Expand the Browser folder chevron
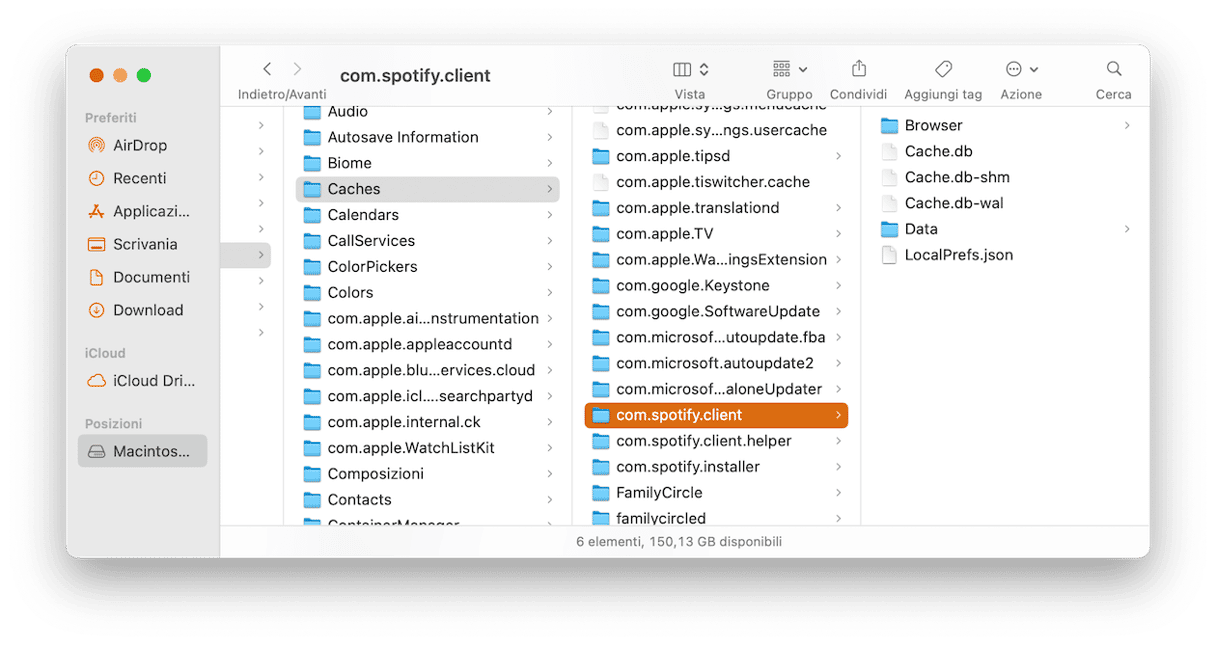The height and width of the screenshot is (645, 1216). click(1127, 126)
